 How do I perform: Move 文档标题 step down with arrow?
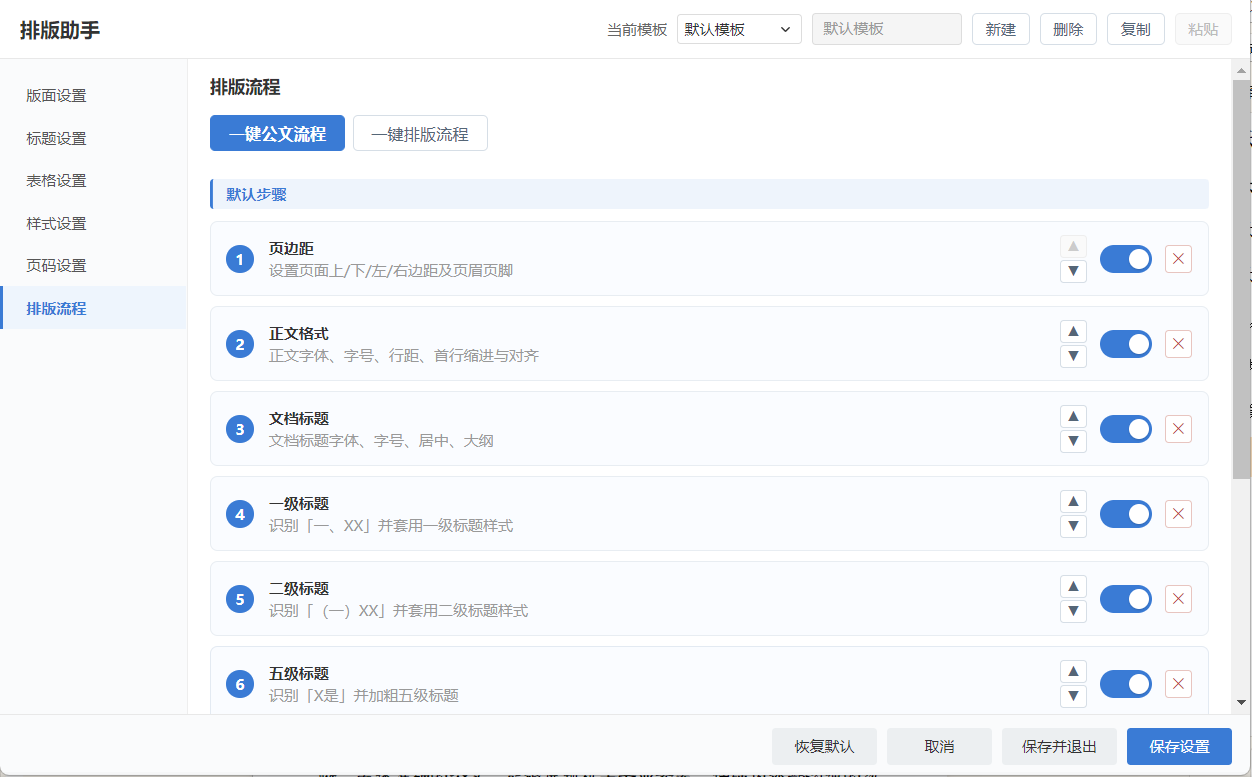[1073, 441]
